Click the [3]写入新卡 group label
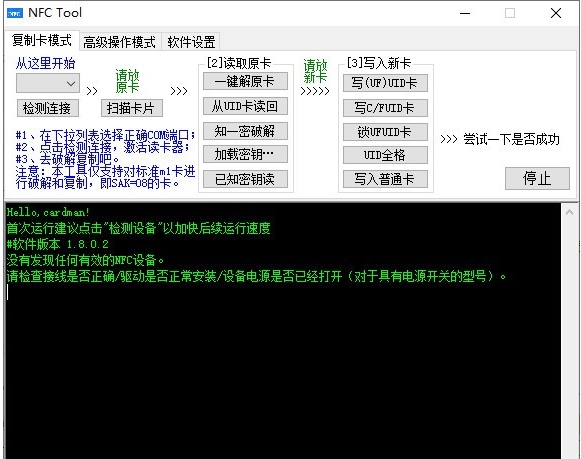Screen dimensions: 581x459 (x=379, y=63)
